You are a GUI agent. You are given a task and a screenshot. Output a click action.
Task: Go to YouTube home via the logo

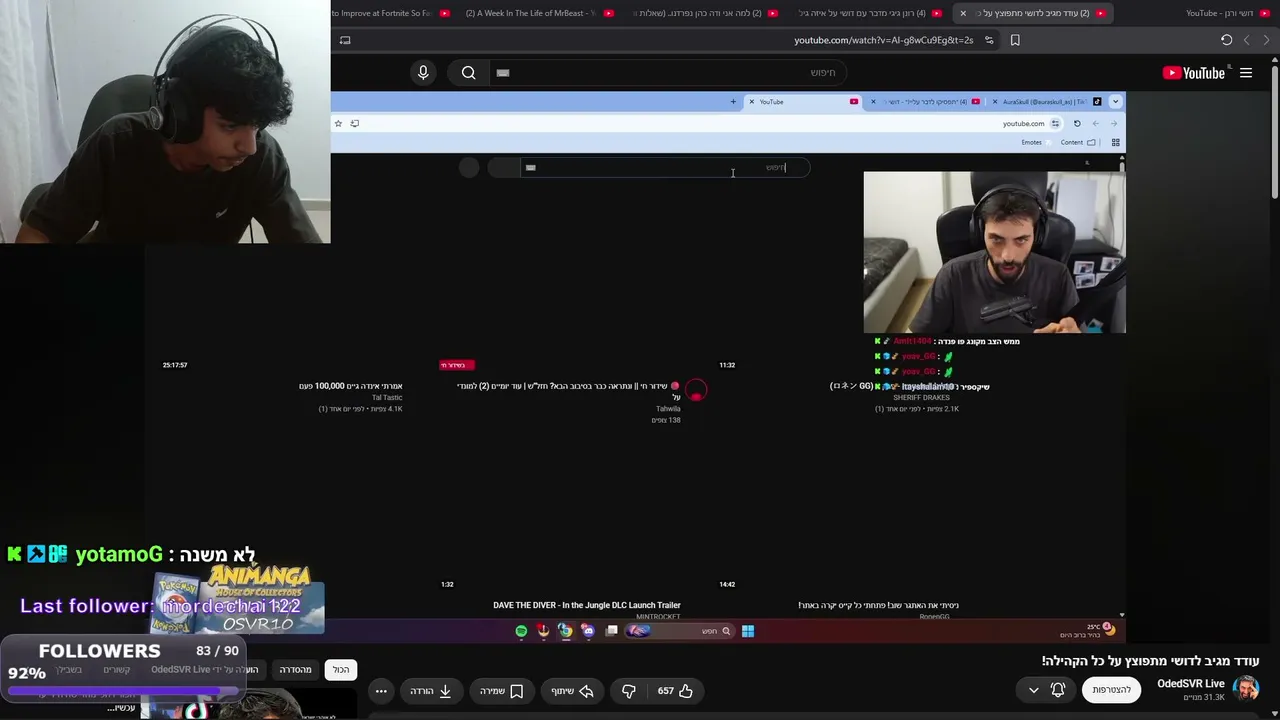tap(1194, 73)
